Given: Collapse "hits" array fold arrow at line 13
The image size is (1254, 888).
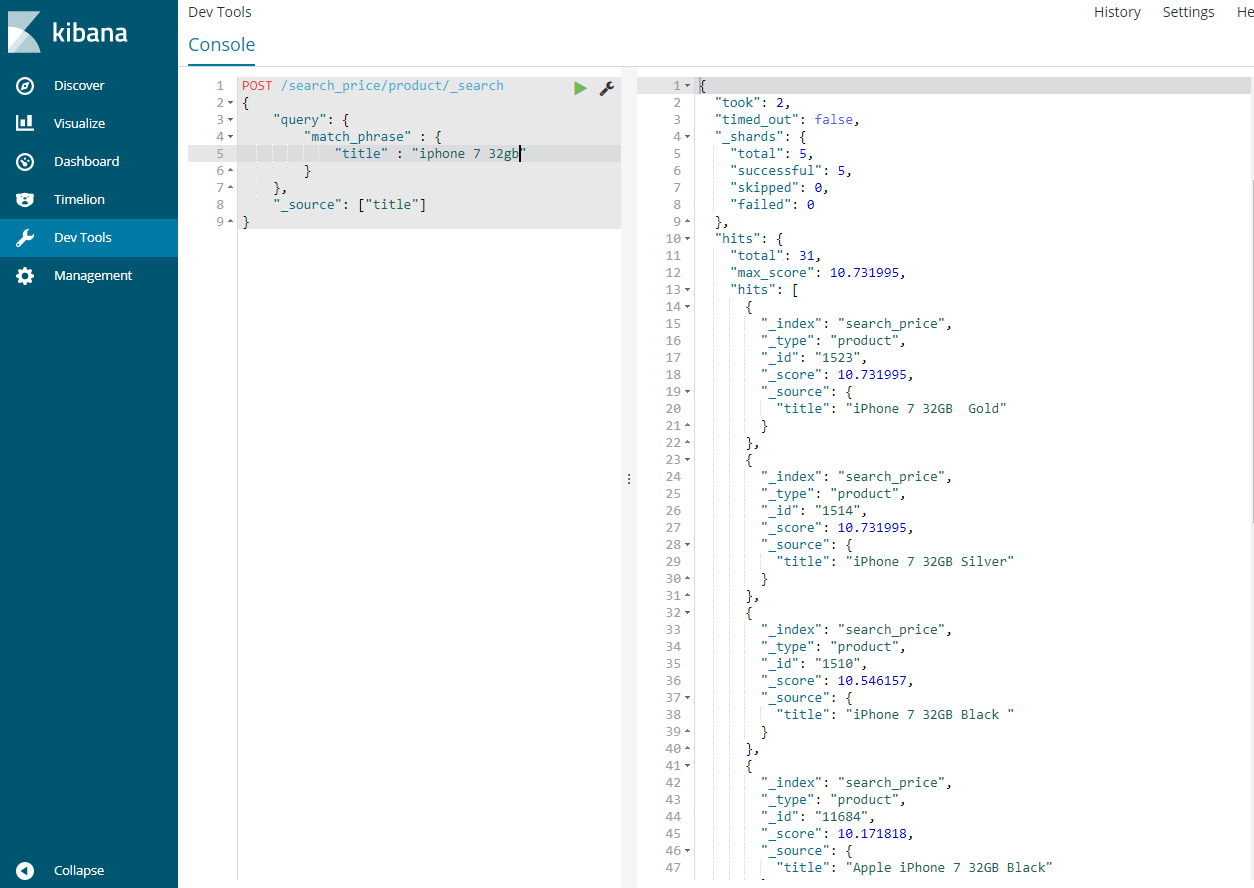Looking at the screenshot, I should 687,290.
